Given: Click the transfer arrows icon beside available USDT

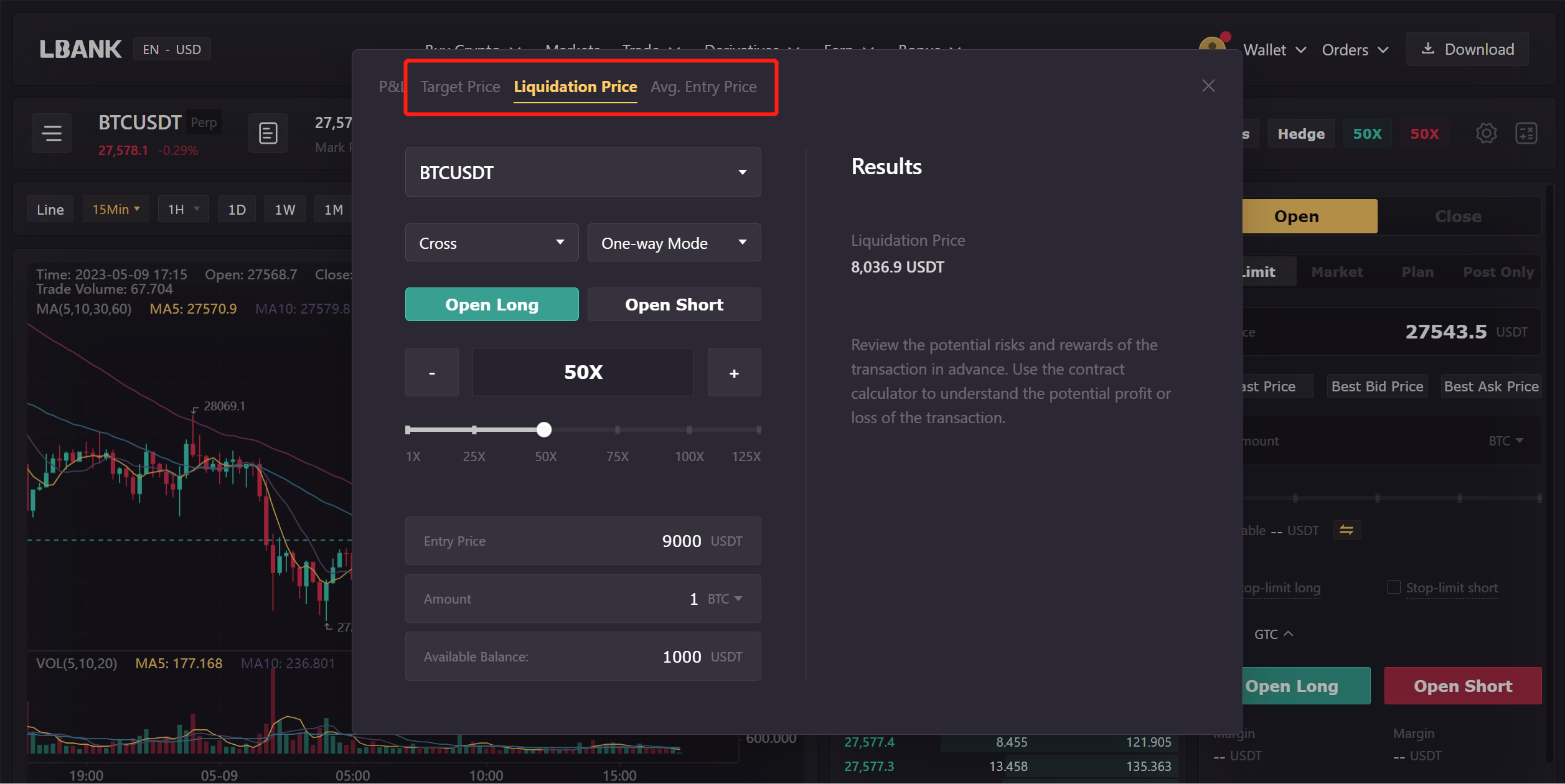Looking at the screenshot, I should tap(1346, 530).
